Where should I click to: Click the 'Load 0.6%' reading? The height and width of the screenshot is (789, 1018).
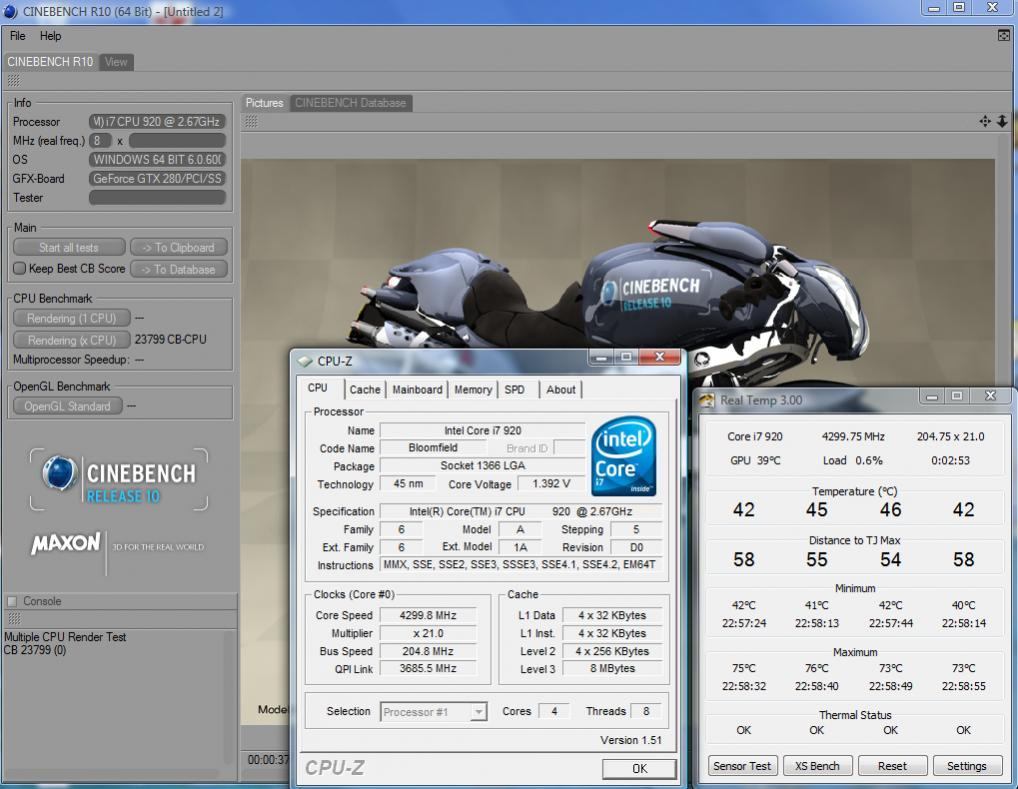point(852,460)
